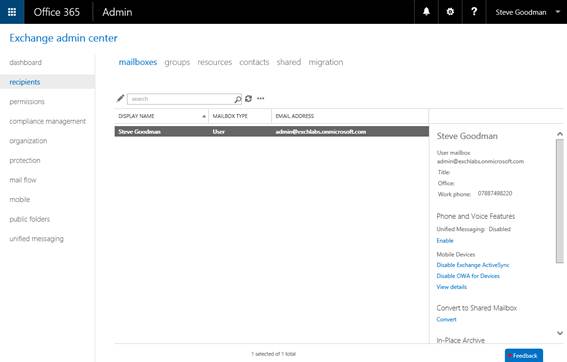Screen dimensions: 567x362
Task: Open the help question mark icon
Action: pos(474,12)
